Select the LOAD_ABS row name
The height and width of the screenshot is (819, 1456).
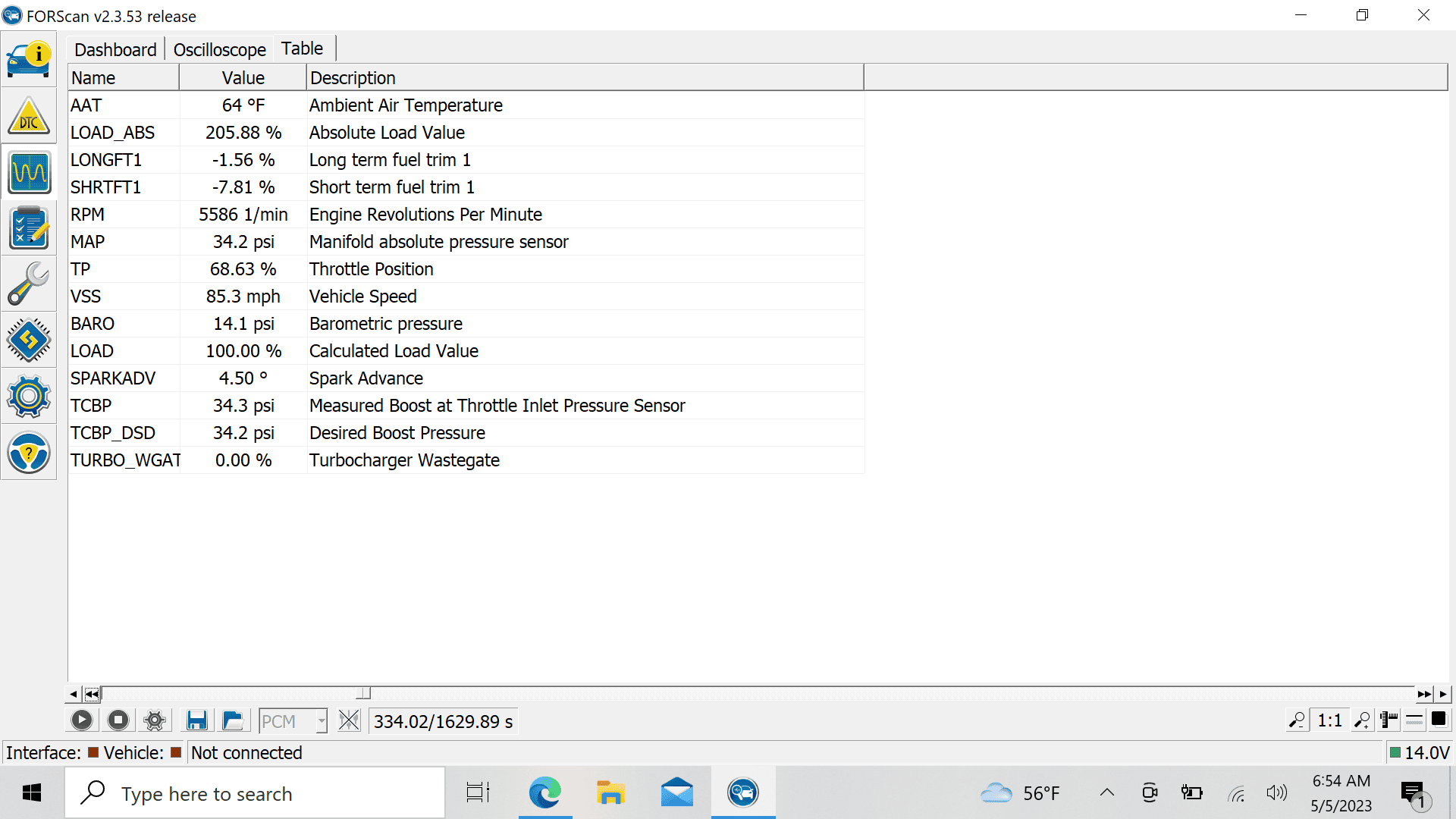click(x=112, y=133)
